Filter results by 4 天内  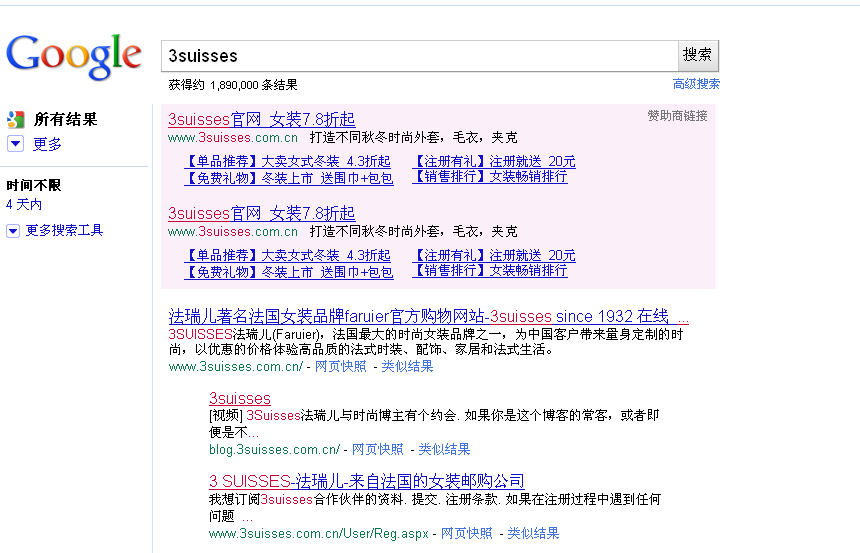[x=24, y=205]
